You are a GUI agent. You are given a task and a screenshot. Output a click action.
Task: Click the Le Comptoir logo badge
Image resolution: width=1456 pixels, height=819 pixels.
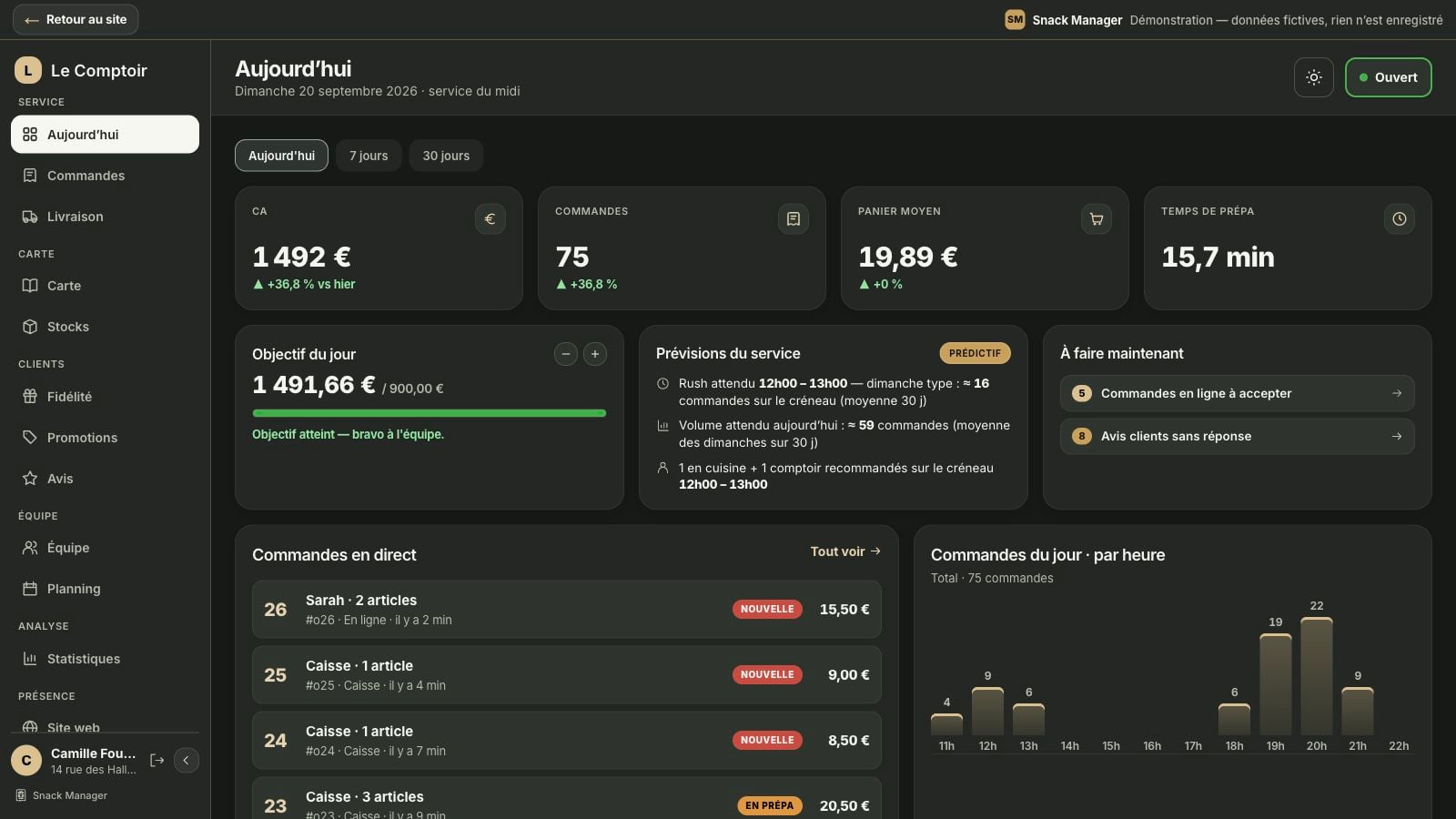(x=28, y=70)
